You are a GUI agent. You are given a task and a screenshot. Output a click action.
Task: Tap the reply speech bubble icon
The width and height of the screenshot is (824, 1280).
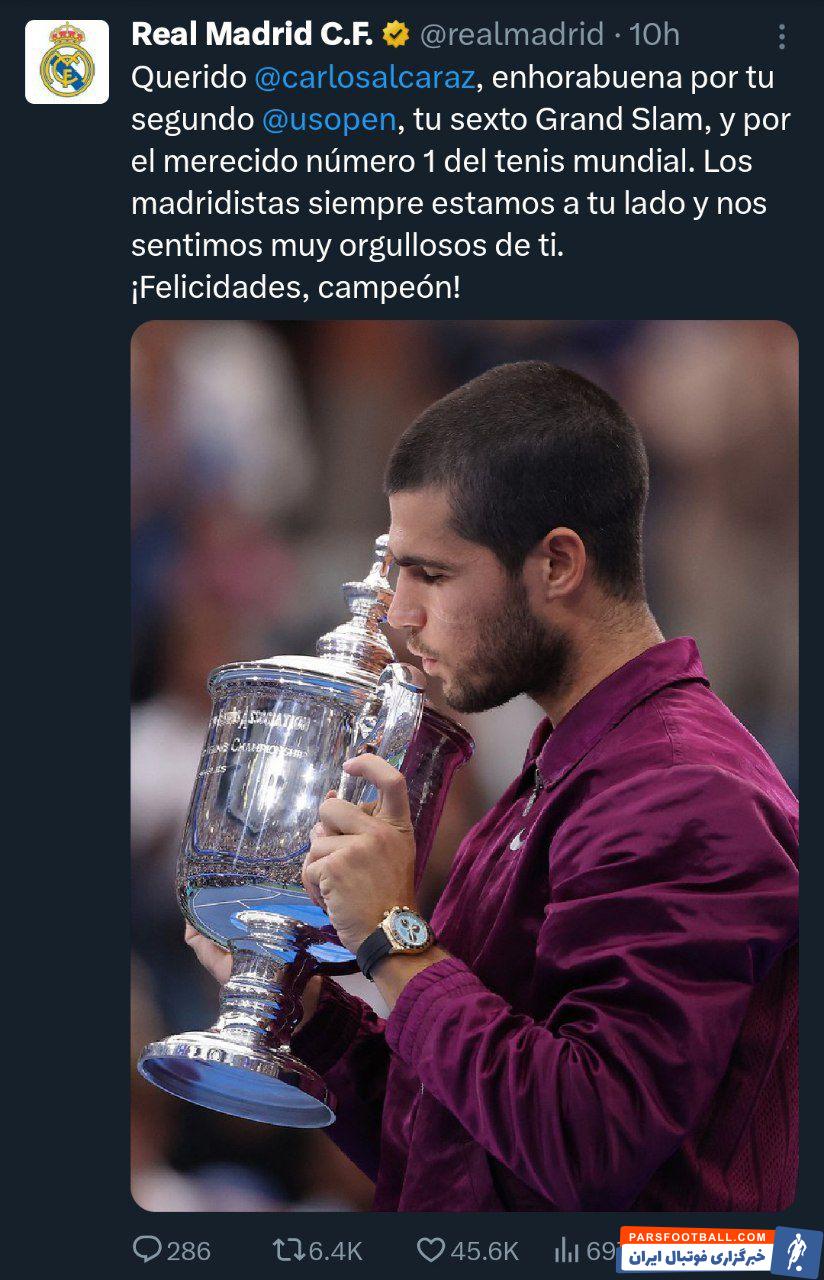tap(147, 1249)
